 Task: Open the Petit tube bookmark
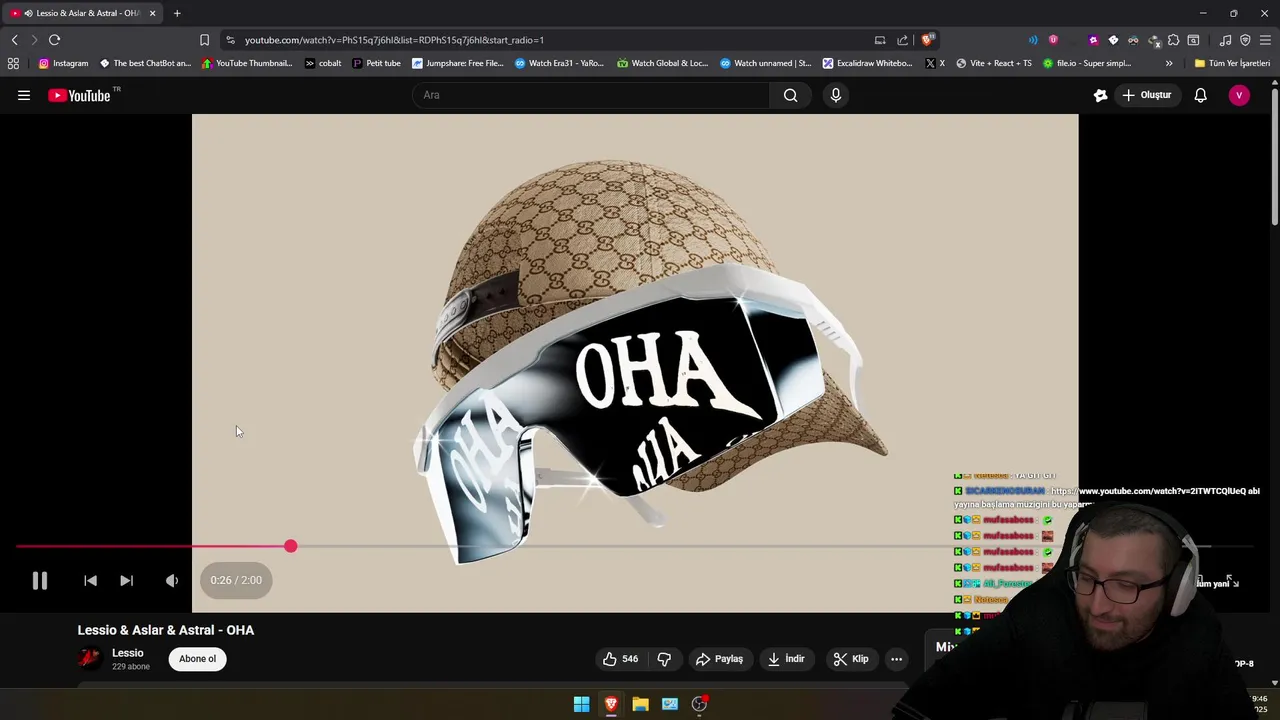coord(376,63)
